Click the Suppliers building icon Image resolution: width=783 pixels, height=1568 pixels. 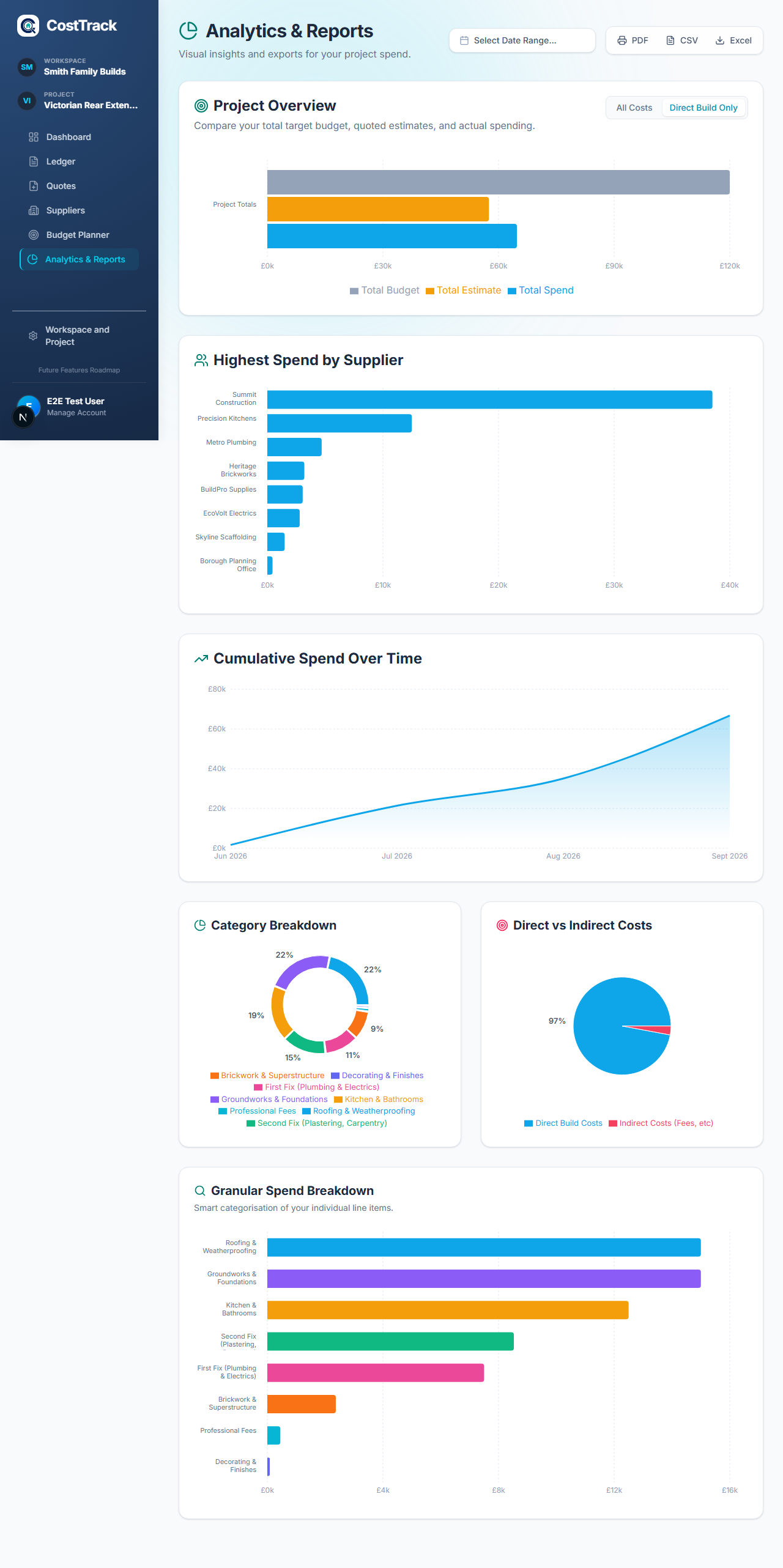(34, 210)
